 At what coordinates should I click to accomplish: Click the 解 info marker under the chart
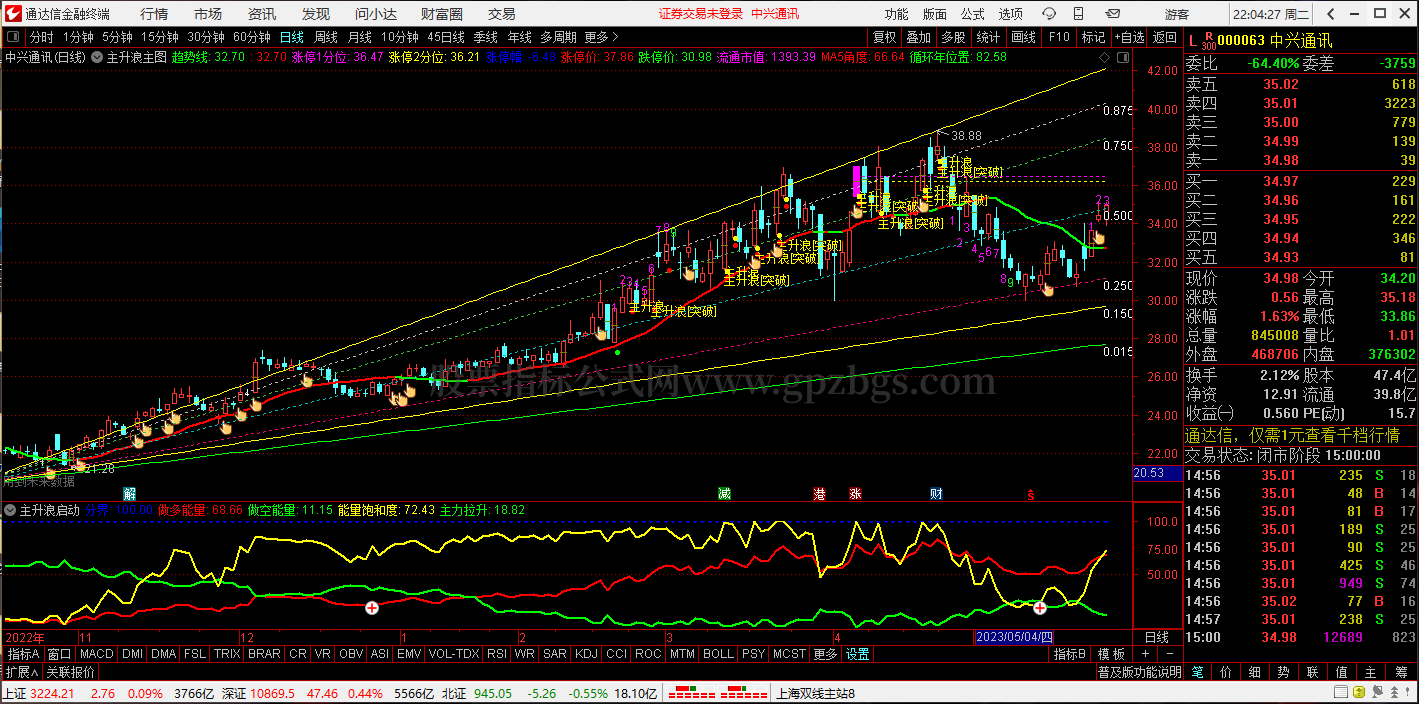[x=130, y=494]
